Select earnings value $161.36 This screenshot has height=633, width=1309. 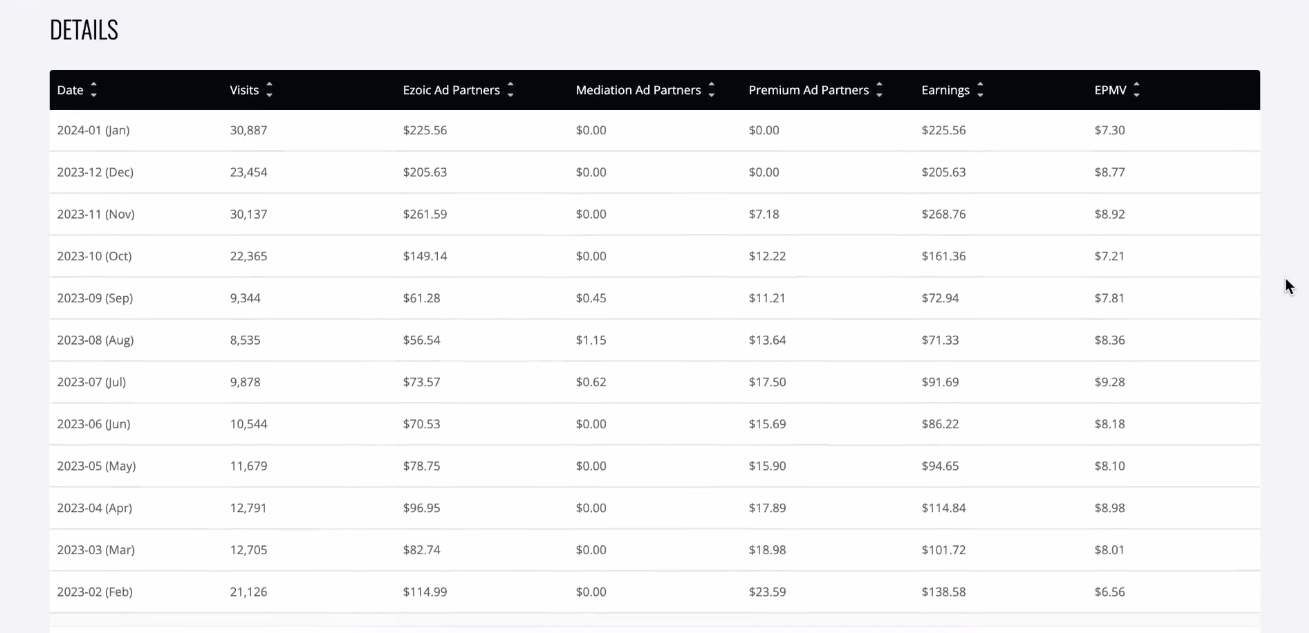(944, 256)
